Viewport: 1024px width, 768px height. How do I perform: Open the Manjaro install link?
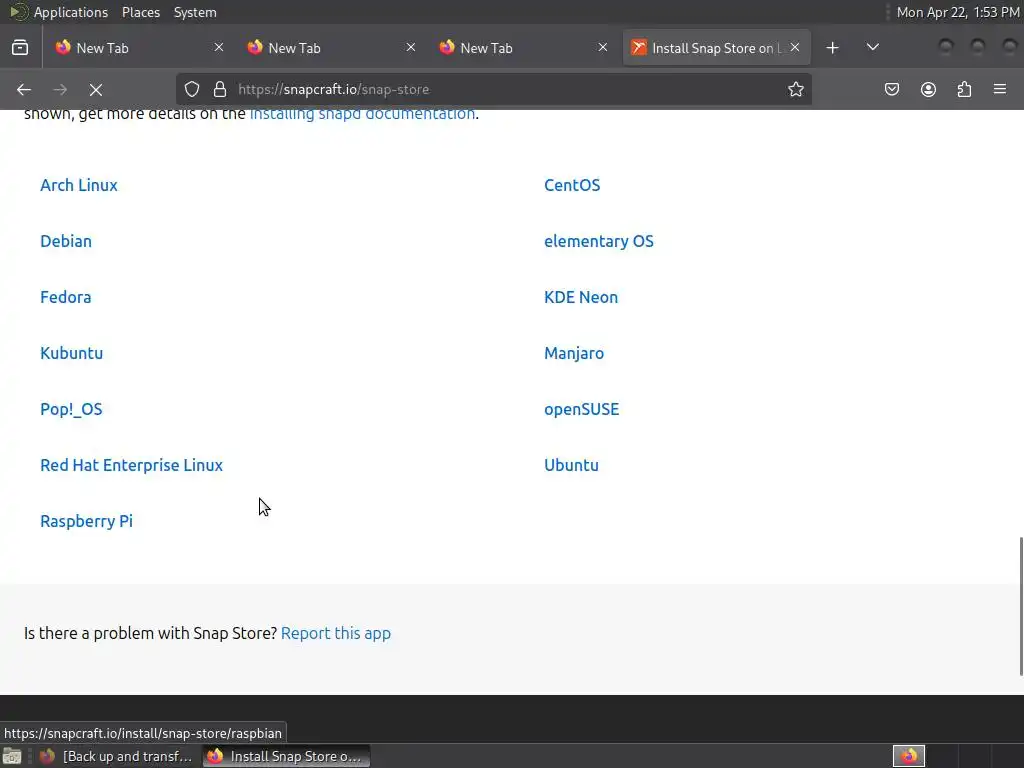point(574,353)
